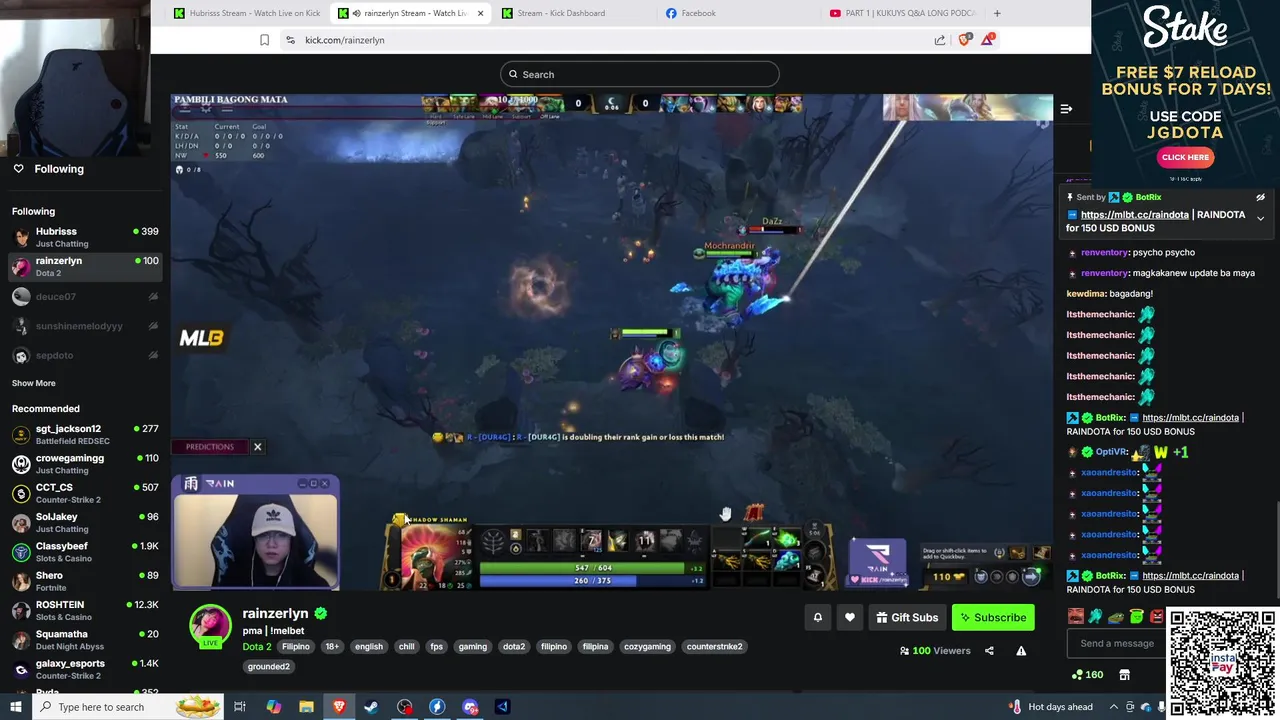1280x720 pixels.
Task: Open the share stream icon
Action: coord(989,651)
